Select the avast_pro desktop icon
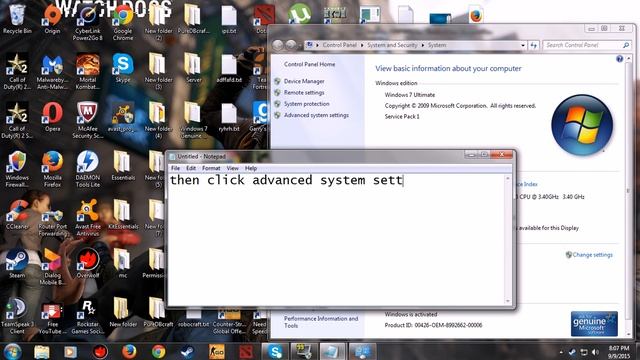640x360 pixels. [x=123, y=117]
